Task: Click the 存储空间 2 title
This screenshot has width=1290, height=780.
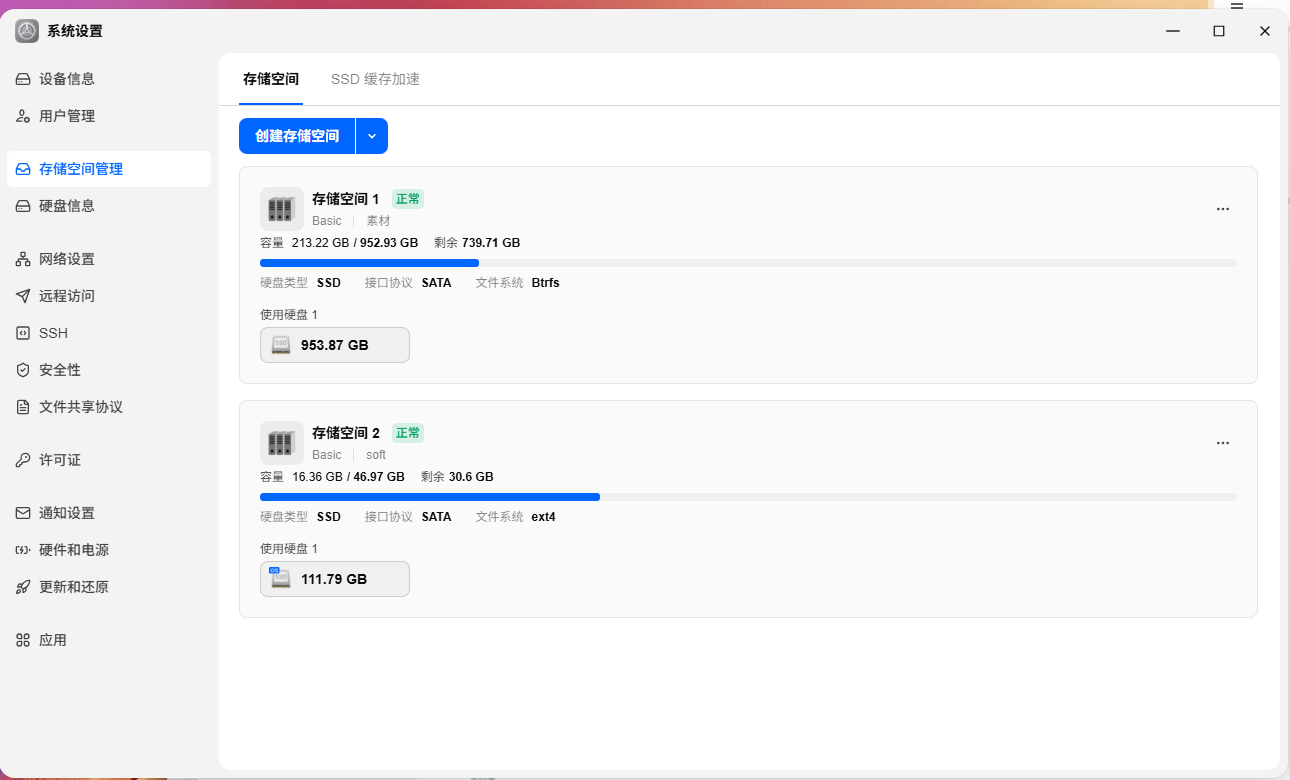Action: tap(346, 433)
